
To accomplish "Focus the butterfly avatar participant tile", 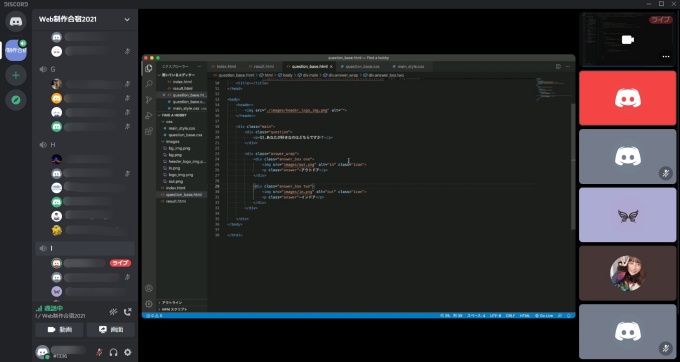I will (x=627, y=215).
